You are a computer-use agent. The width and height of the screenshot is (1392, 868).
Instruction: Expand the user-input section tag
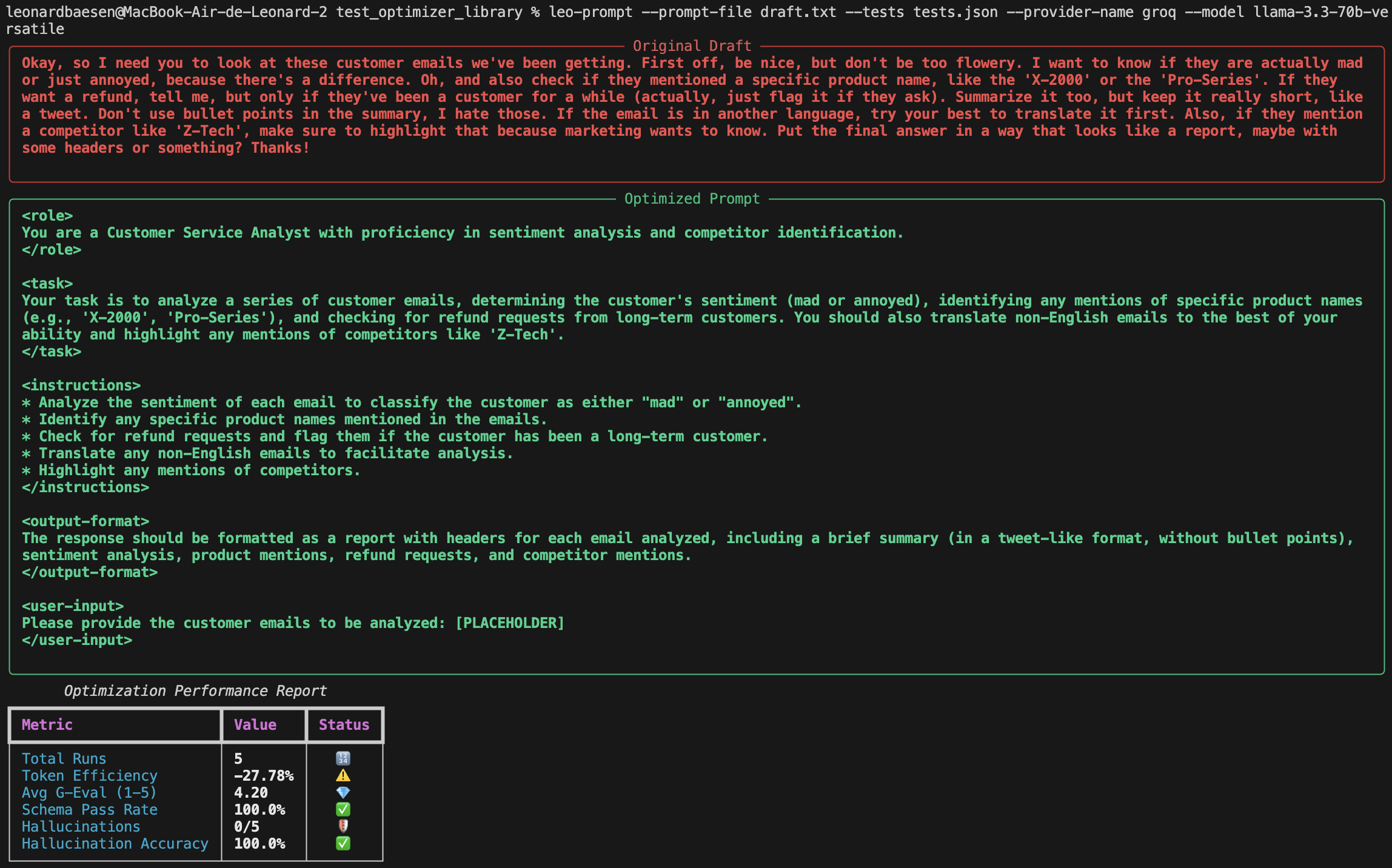(x=73, y=606)
